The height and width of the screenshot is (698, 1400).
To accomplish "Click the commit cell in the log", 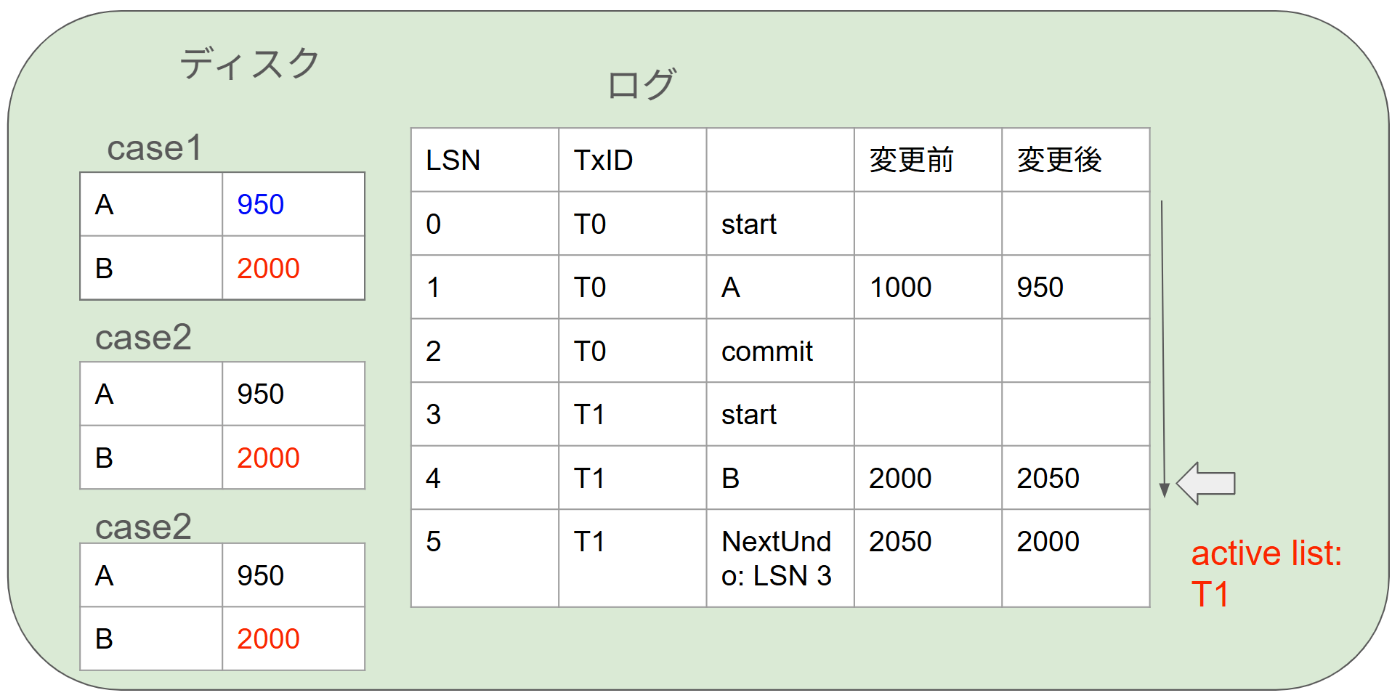I will pos(767,351).
